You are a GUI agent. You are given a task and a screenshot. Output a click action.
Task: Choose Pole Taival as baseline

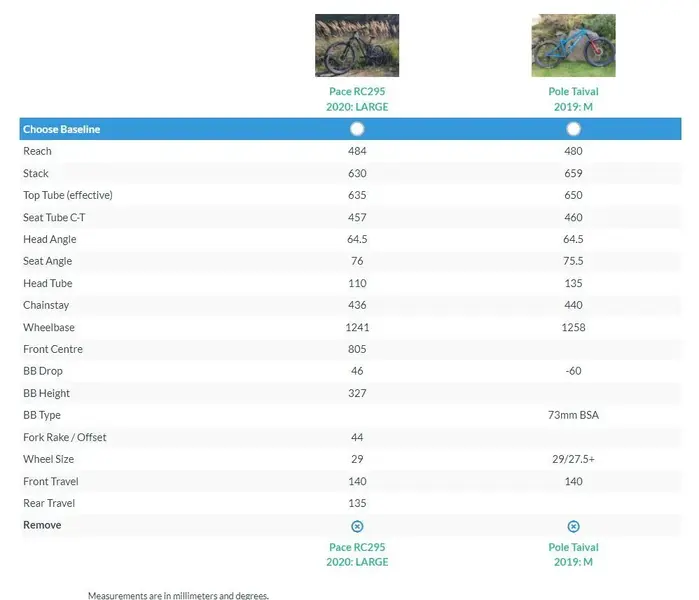(x=573, y=129)
